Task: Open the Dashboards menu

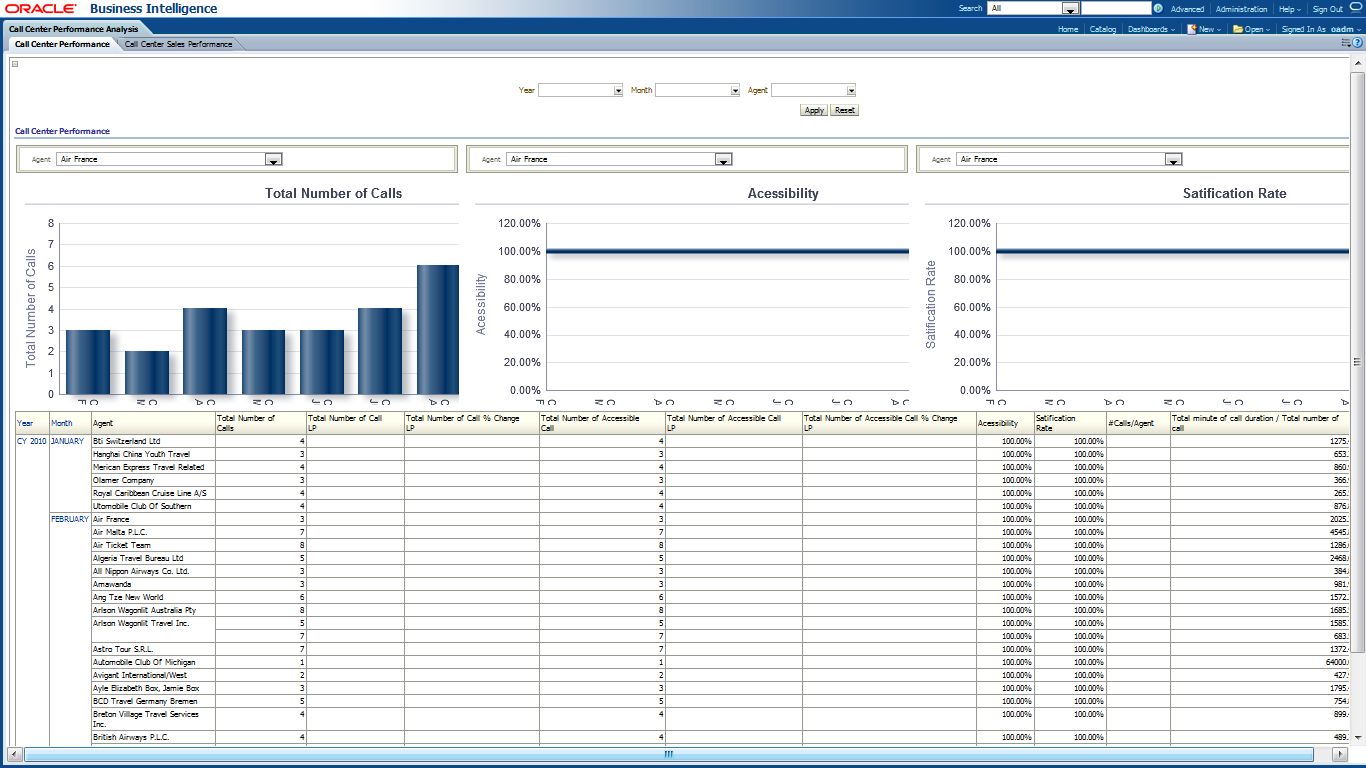Action: click(1151, 29)
